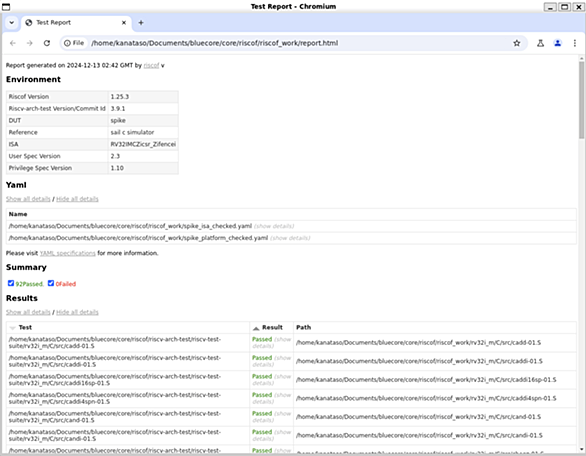The image size is (586, 456).
Task: Sort results by the Result column
Action: click(272, 327)
